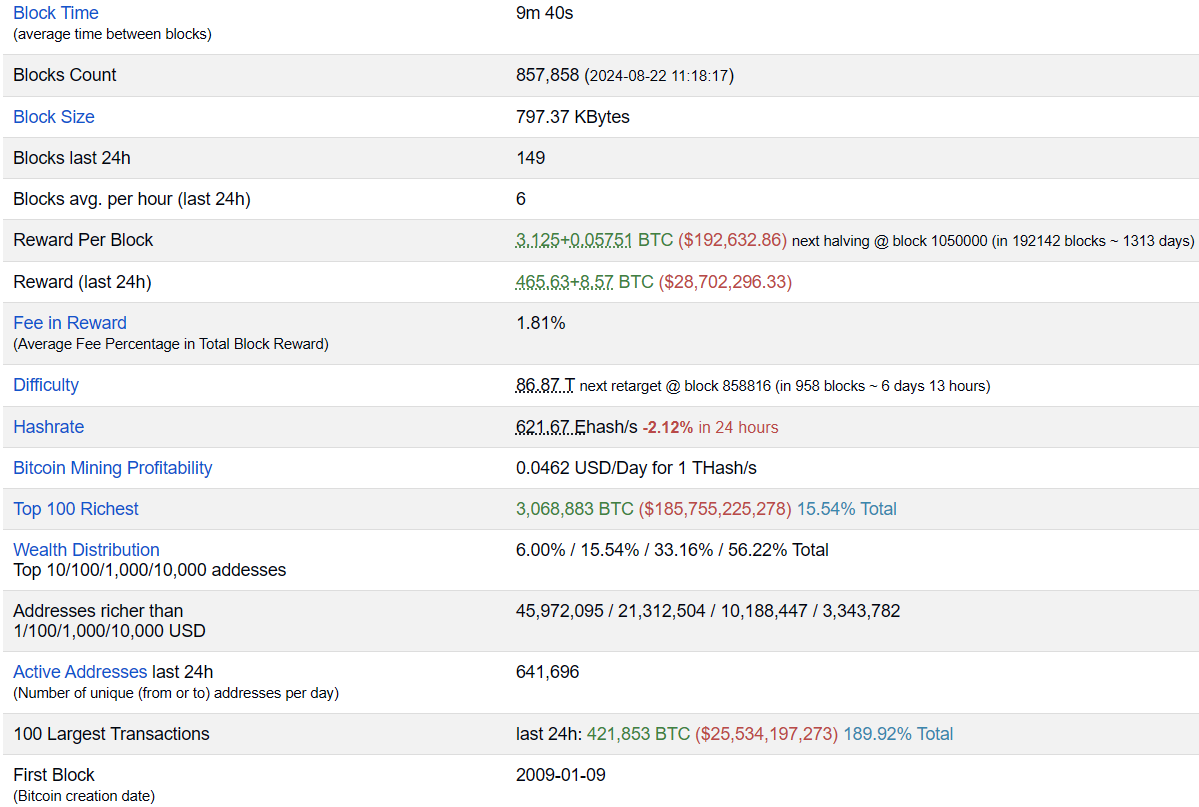The width and height of the screenshot is (1199, 807).
Task: Open the Block Time link
Action: click(x=56, y=13)
